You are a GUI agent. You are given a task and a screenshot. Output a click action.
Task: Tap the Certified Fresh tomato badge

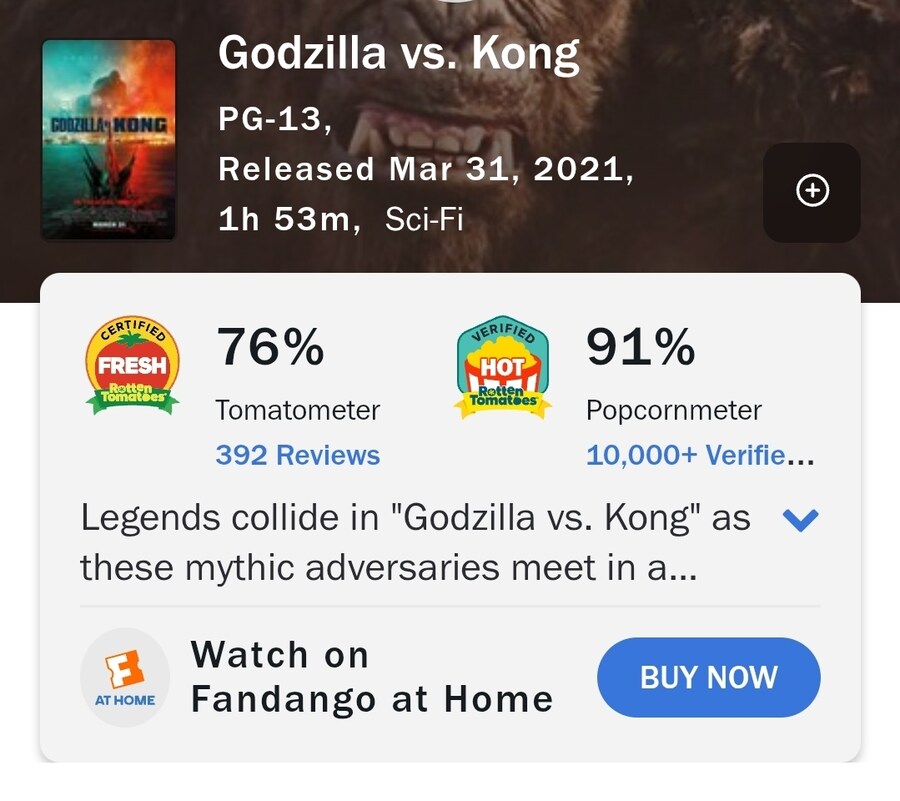[x=133, y=366]
